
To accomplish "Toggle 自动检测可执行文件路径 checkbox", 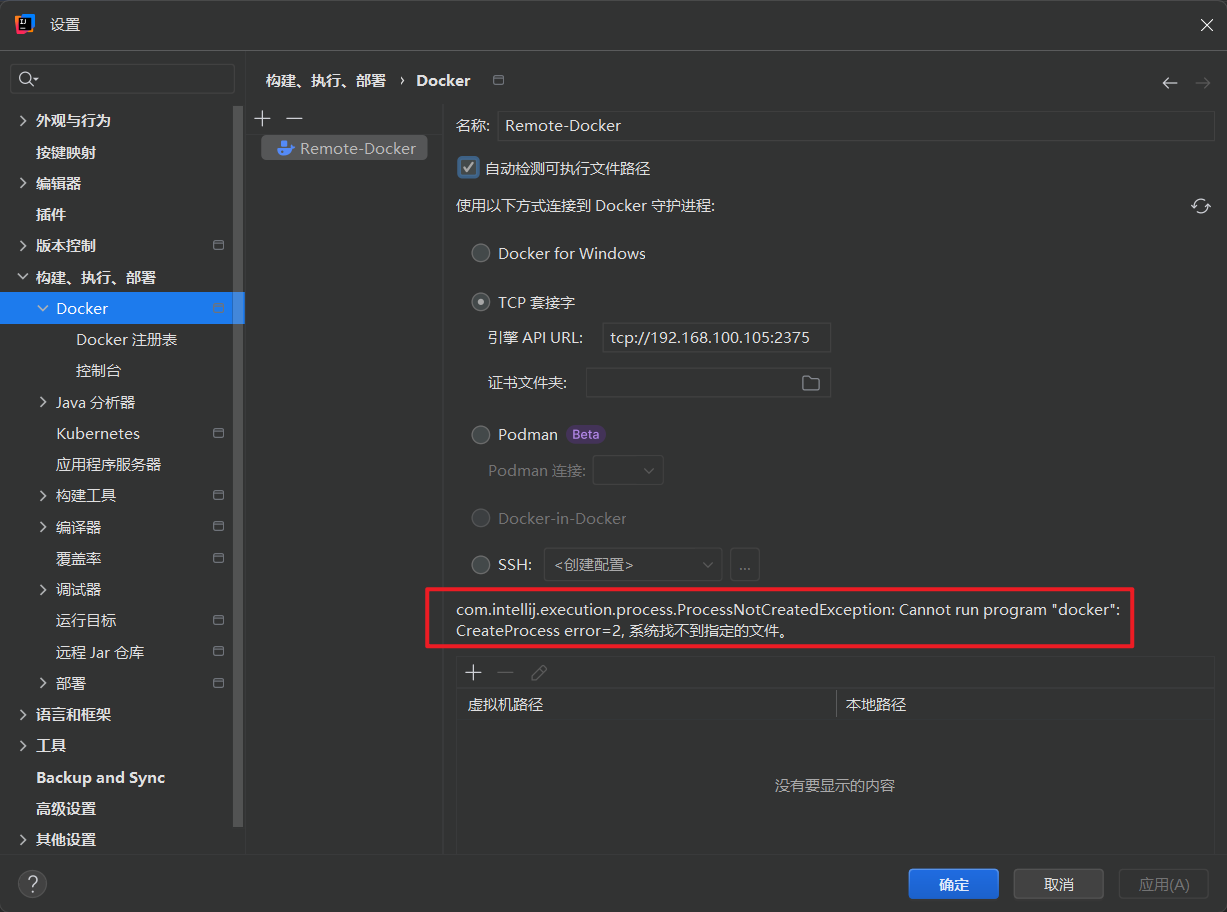I will [x=468, y=168].
